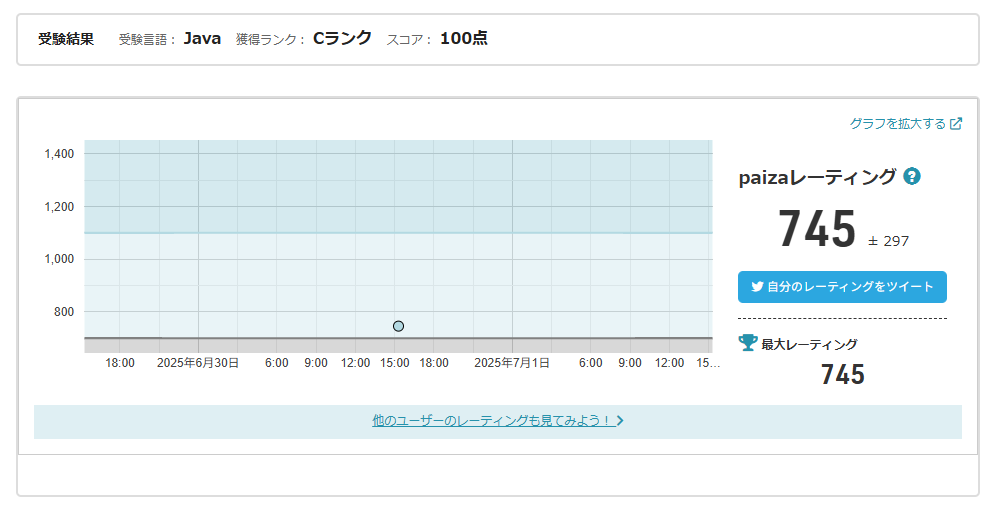Click the 2025年7月1日 date label on the axis
Image resolution: width=990 pixels, height=514 pixels.
(x=512, y=363)
